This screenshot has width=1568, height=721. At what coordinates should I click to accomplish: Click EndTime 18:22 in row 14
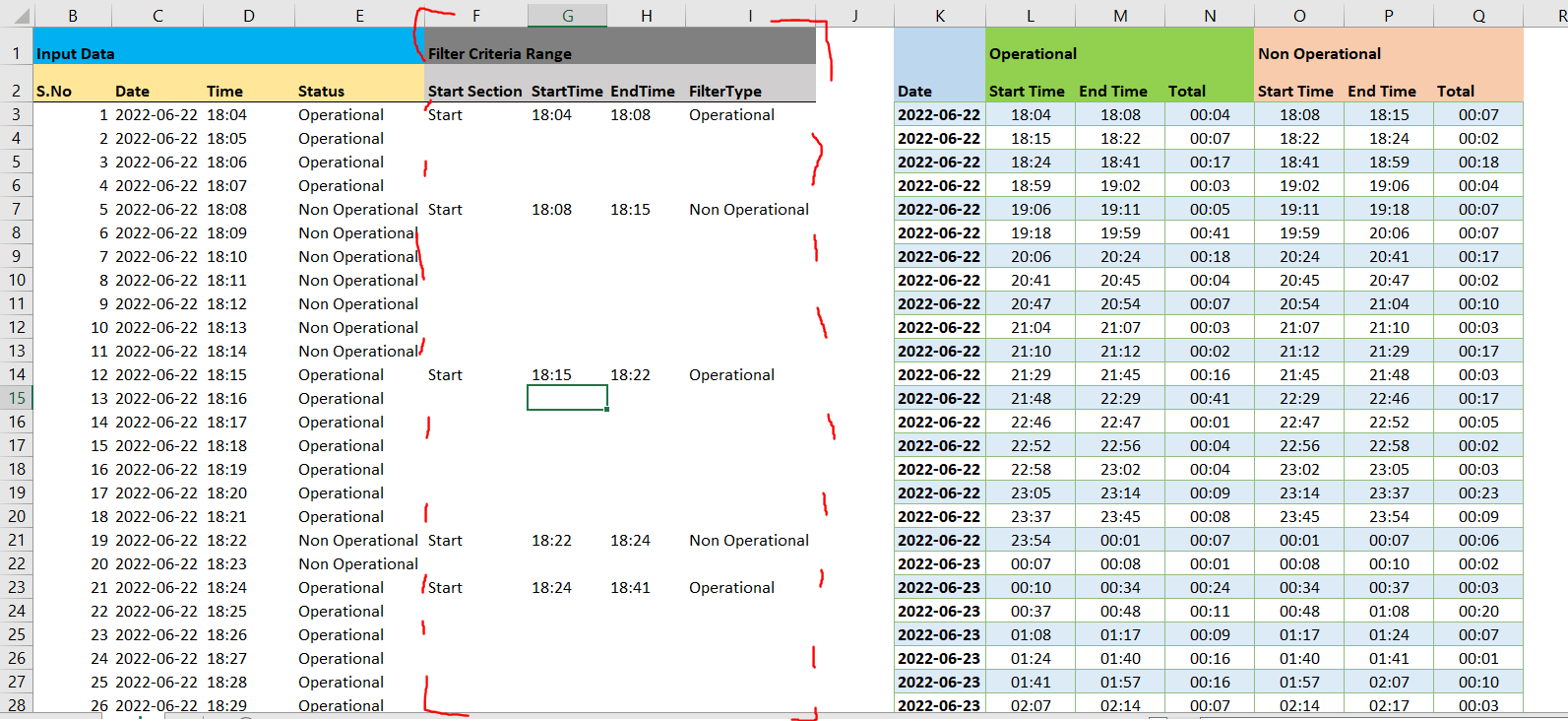646,374
